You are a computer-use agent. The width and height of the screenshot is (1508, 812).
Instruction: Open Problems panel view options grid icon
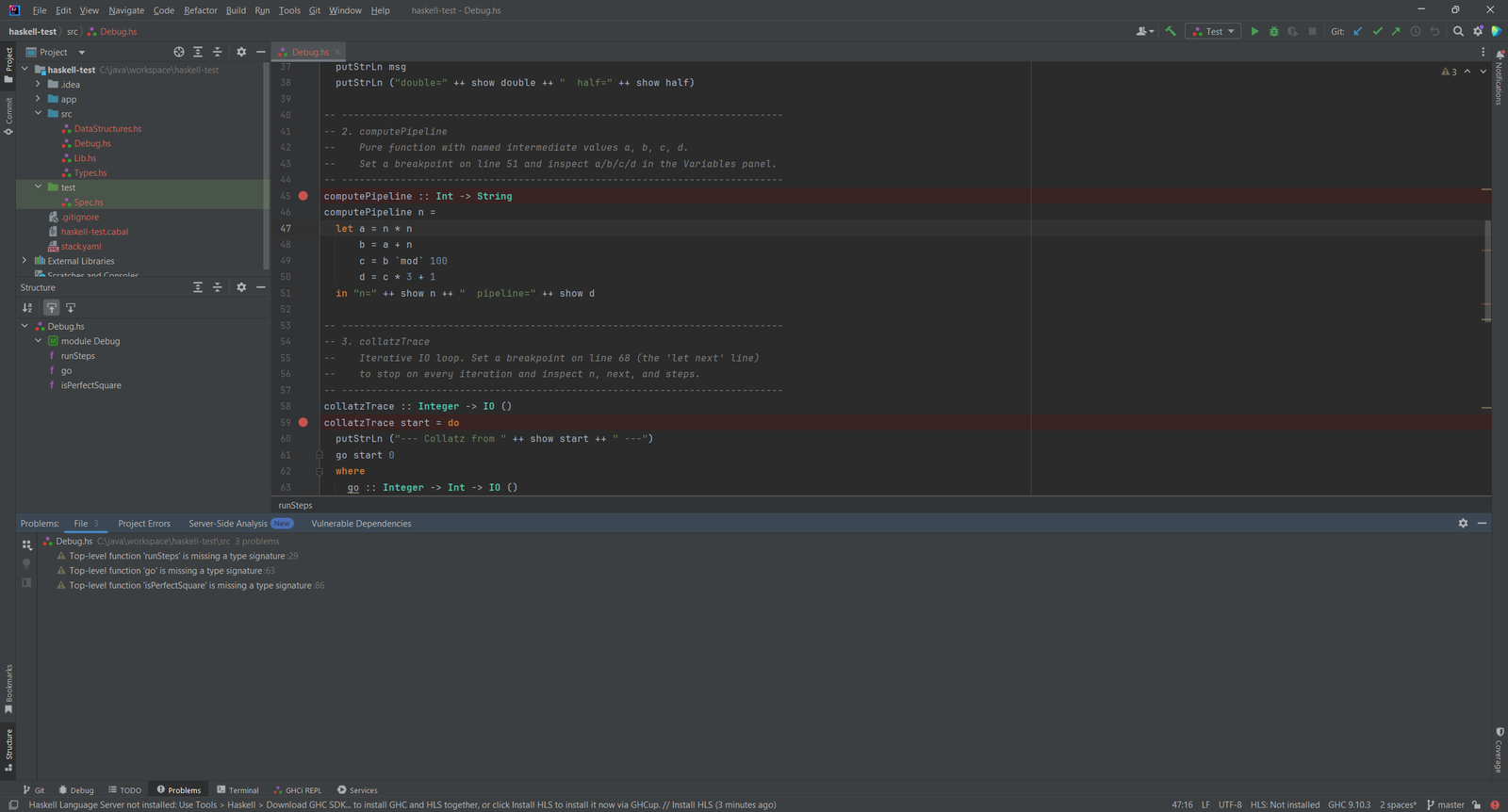point(26,544)
